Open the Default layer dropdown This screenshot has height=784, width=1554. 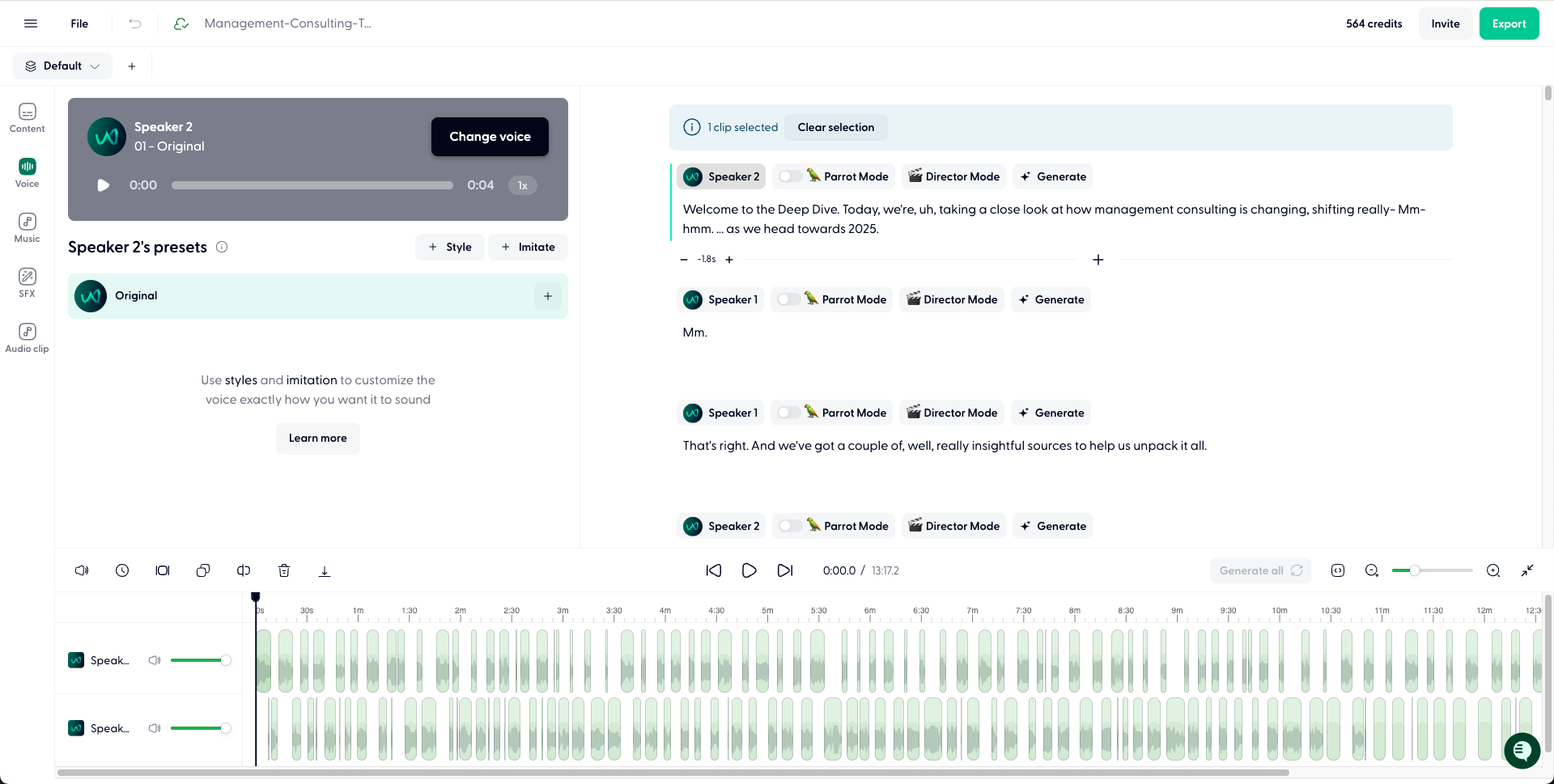coord(62,66)
